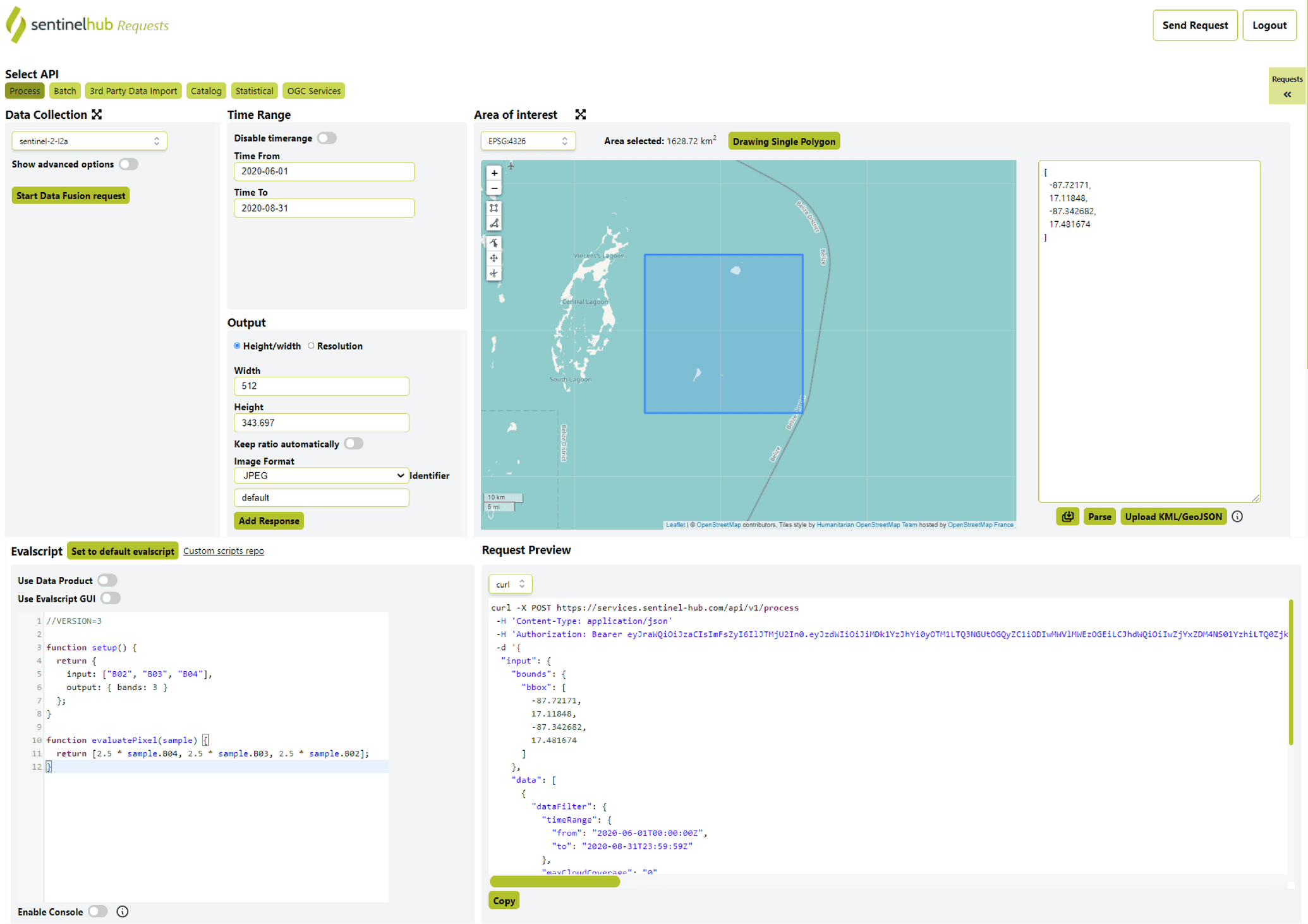Select the scissors cut polygon tool
The width and height of the screenshot is (1308, 924).
coord(494,274)
